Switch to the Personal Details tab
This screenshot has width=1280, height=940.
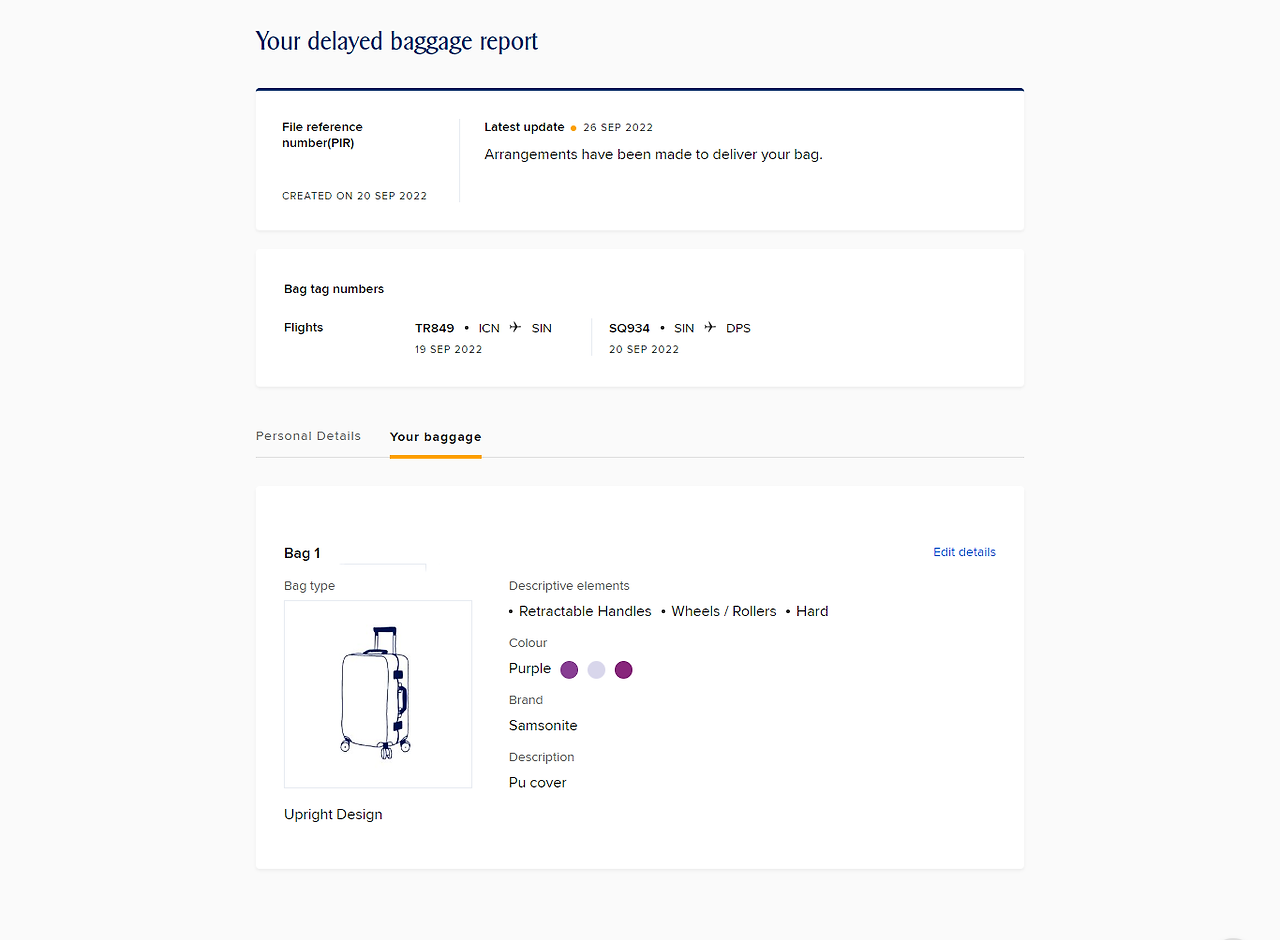point(308,436)
